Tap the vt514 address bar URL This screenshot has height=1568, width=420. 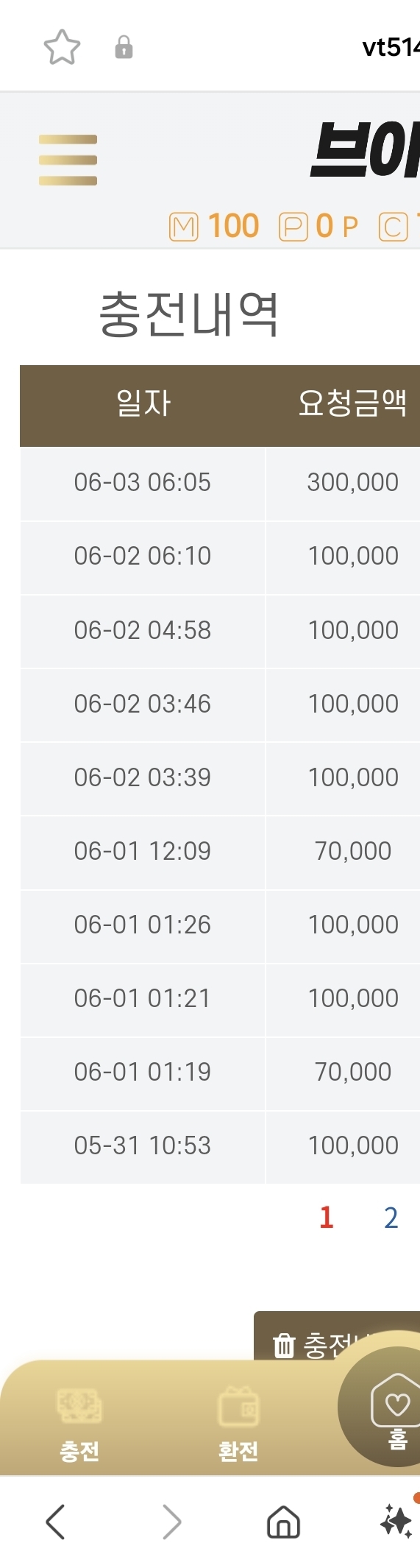[391, 47]
